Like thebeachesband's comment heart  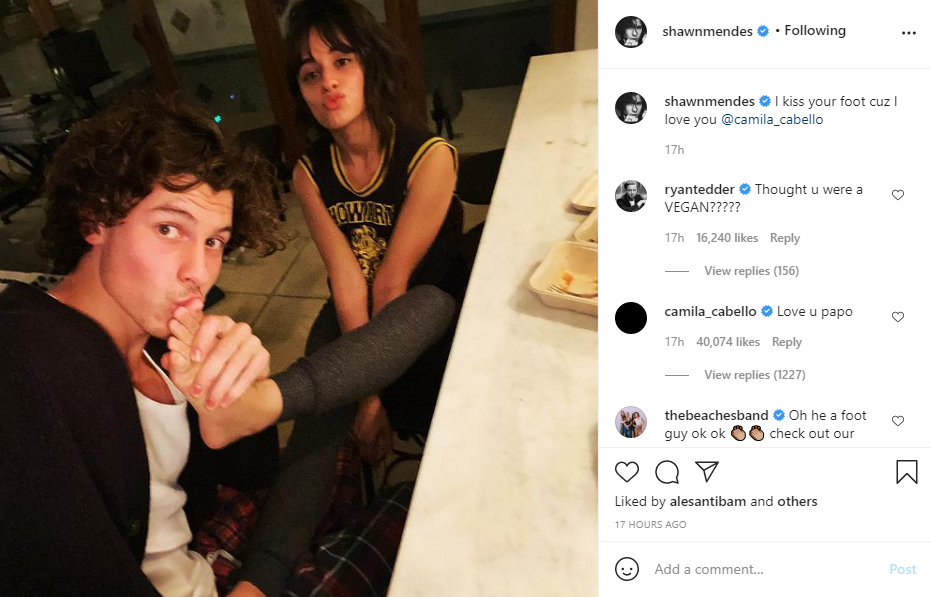tap(898, 421)
